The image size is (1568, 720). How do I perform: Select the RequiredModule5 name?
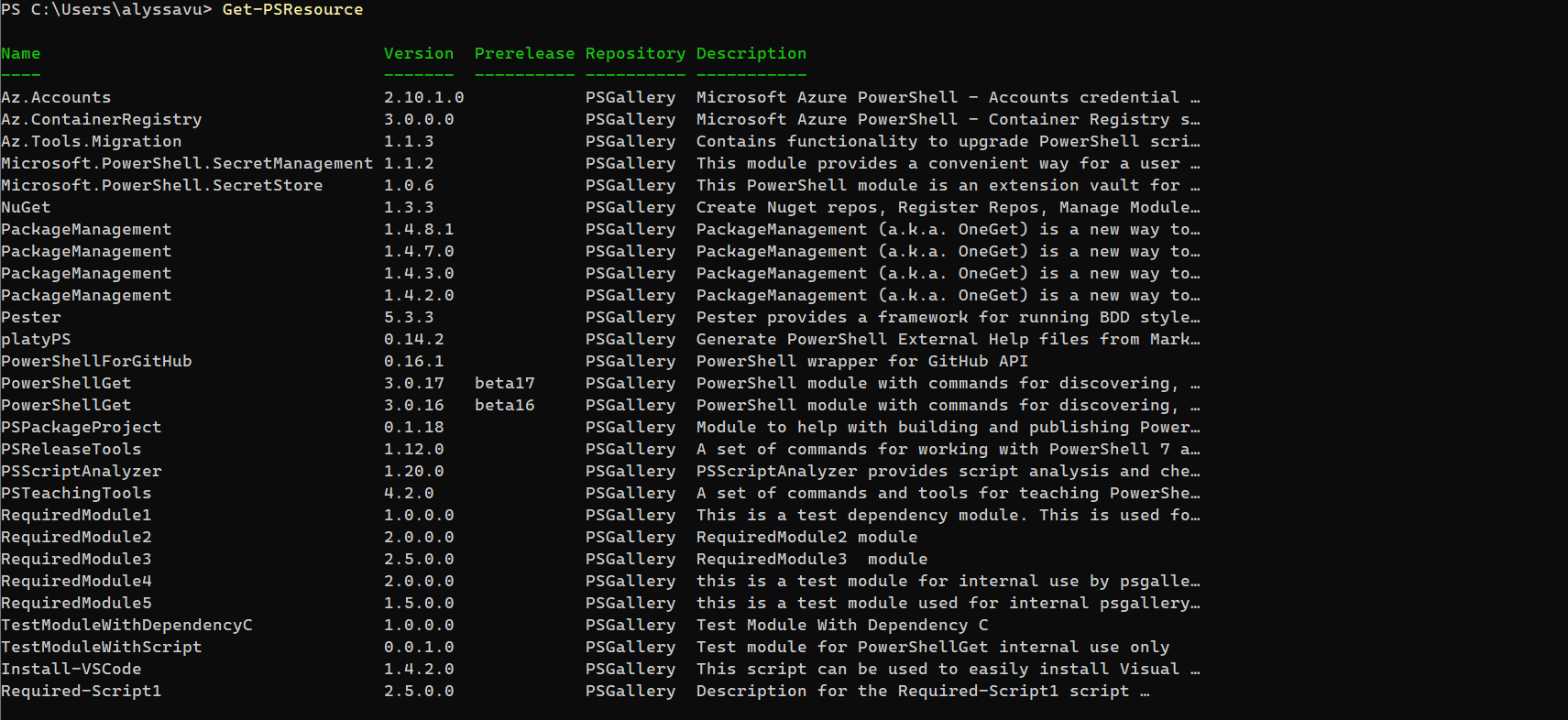76,603
